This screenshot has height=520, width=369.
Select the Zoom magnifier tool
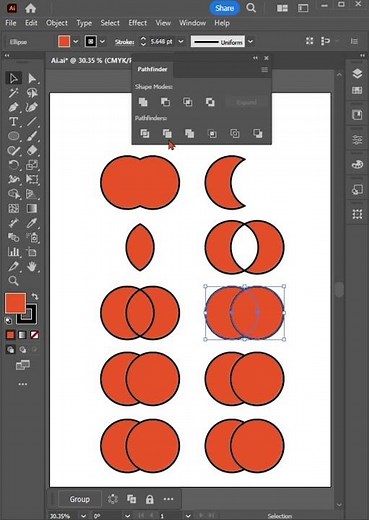point(13,281)
